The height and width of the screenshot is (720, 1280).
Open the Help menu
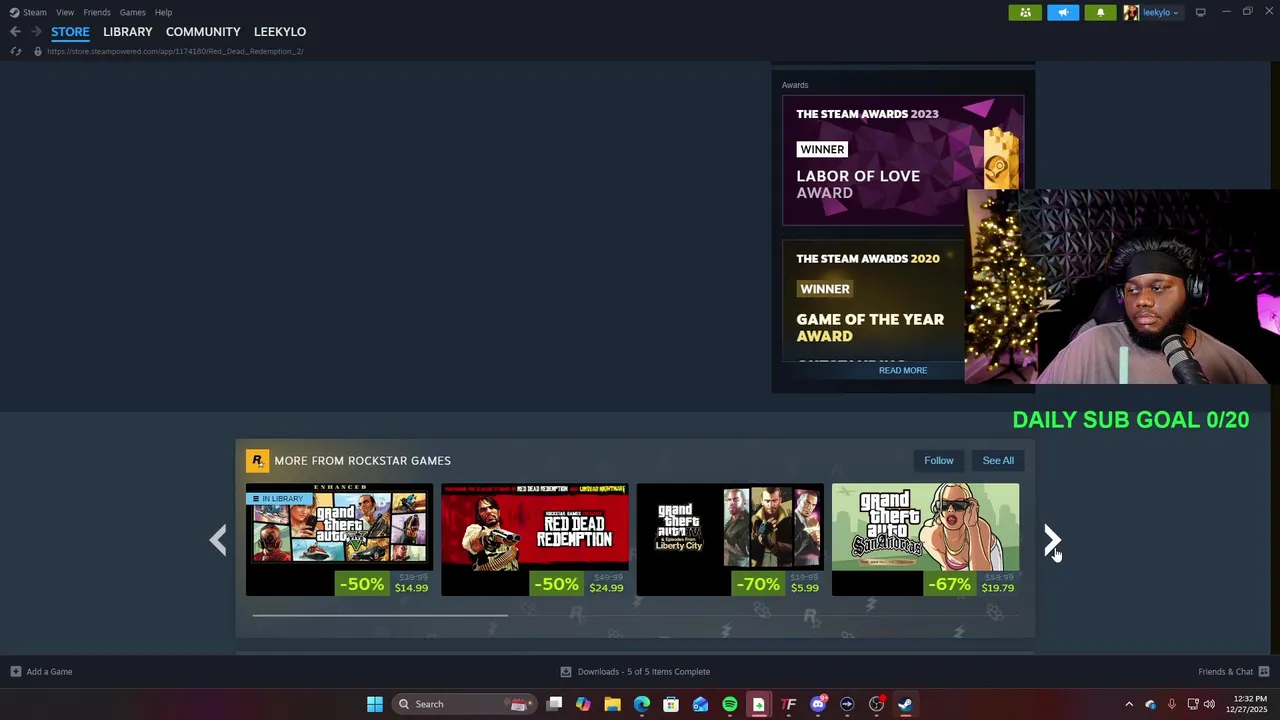(164, 12)
